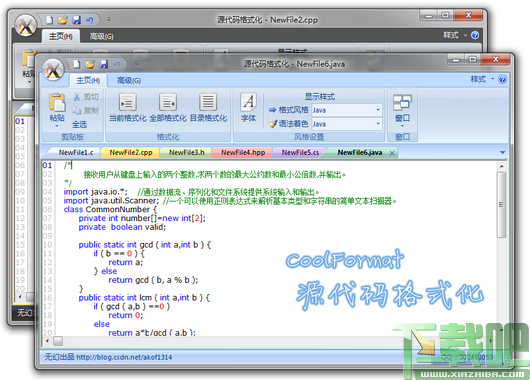The height and width of the screenshot is (380, 530).
Task: Expand the tab list arrow at tab bar end
Action: pyautogui.click(x=502, y=152)
